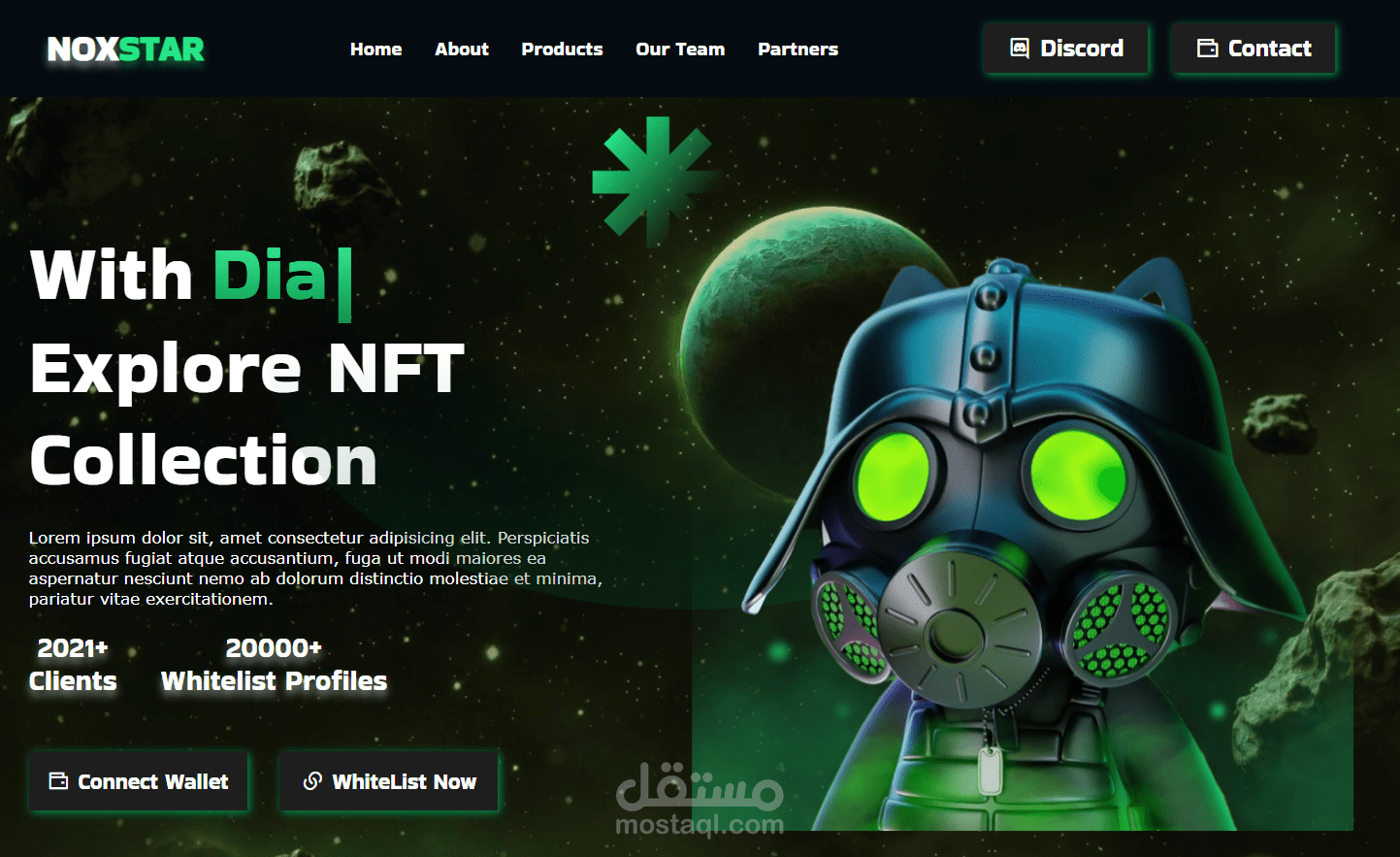Open the About section
Screen dimensions: 1400x857
coord(461,49)
